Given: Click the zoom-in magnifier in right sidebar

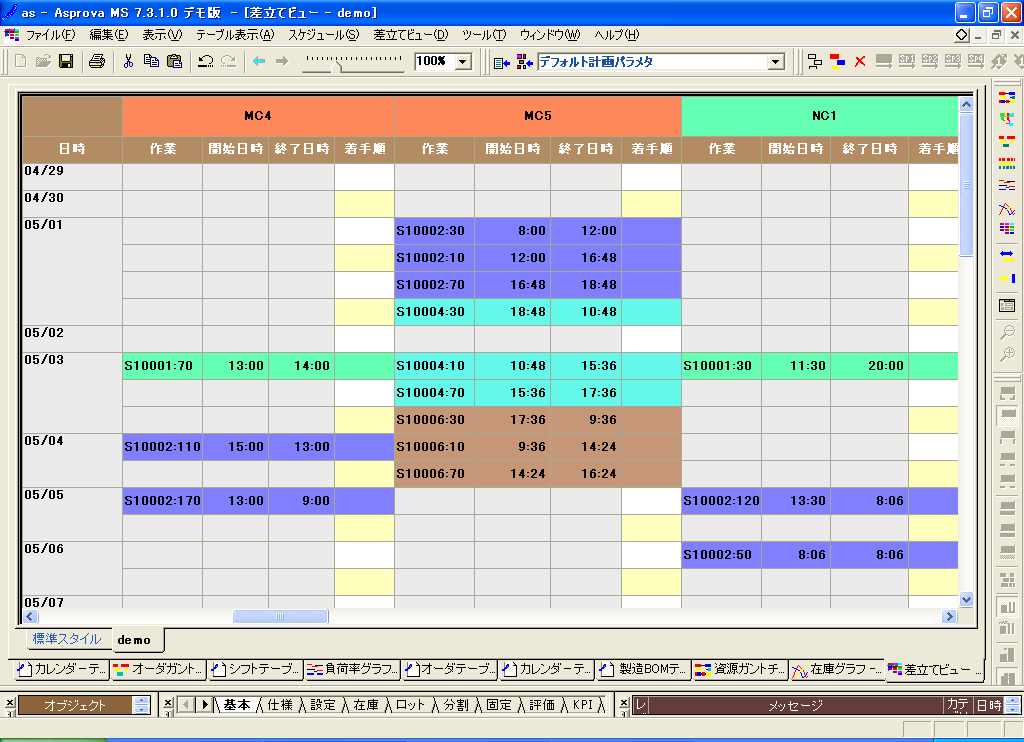Looking at the screenshot, I should point(1006,355).
